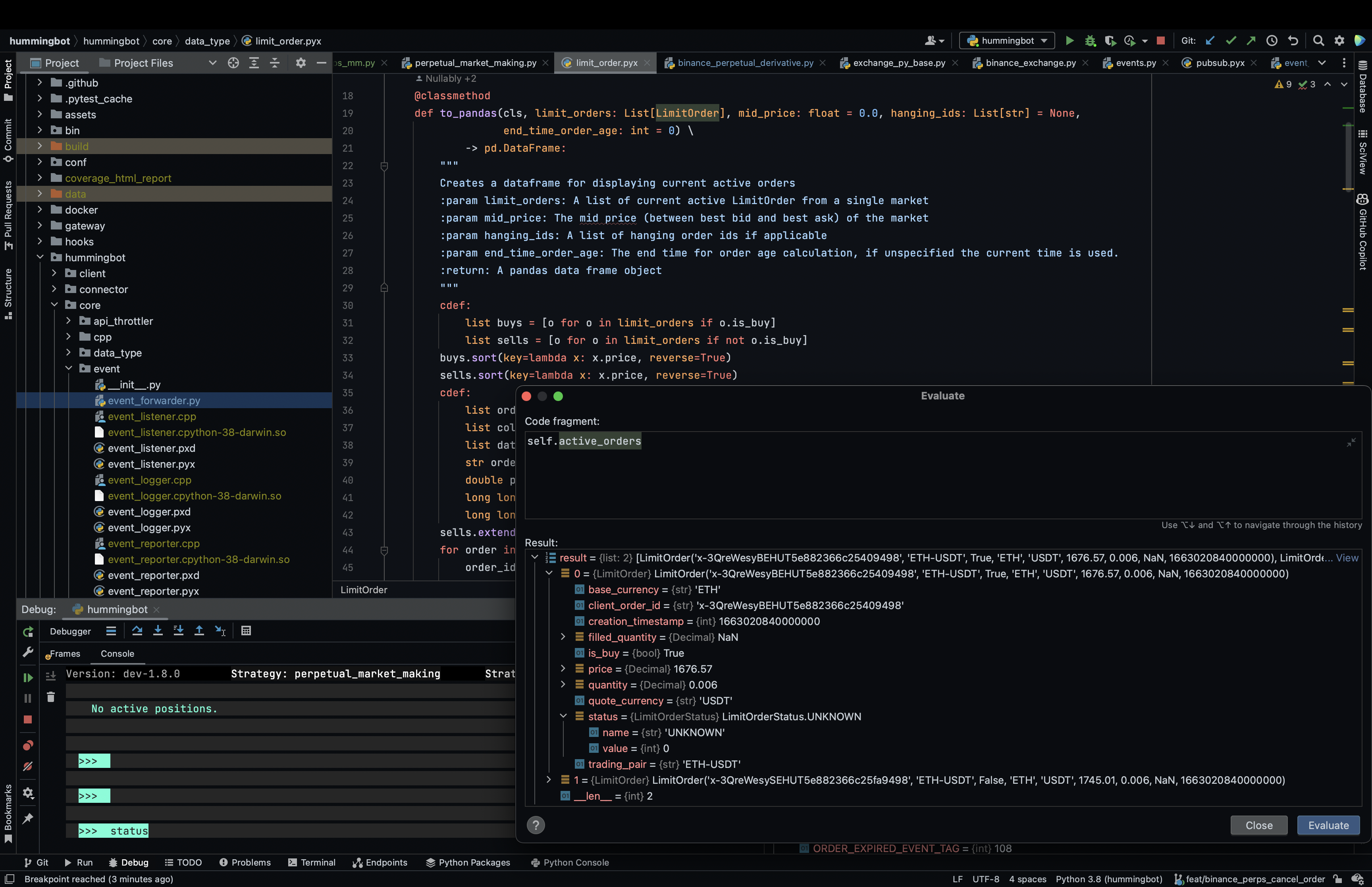Screen dimensions: 1372x887
Task: Resume program with the green play icon
Action: (x=28, y=678)
